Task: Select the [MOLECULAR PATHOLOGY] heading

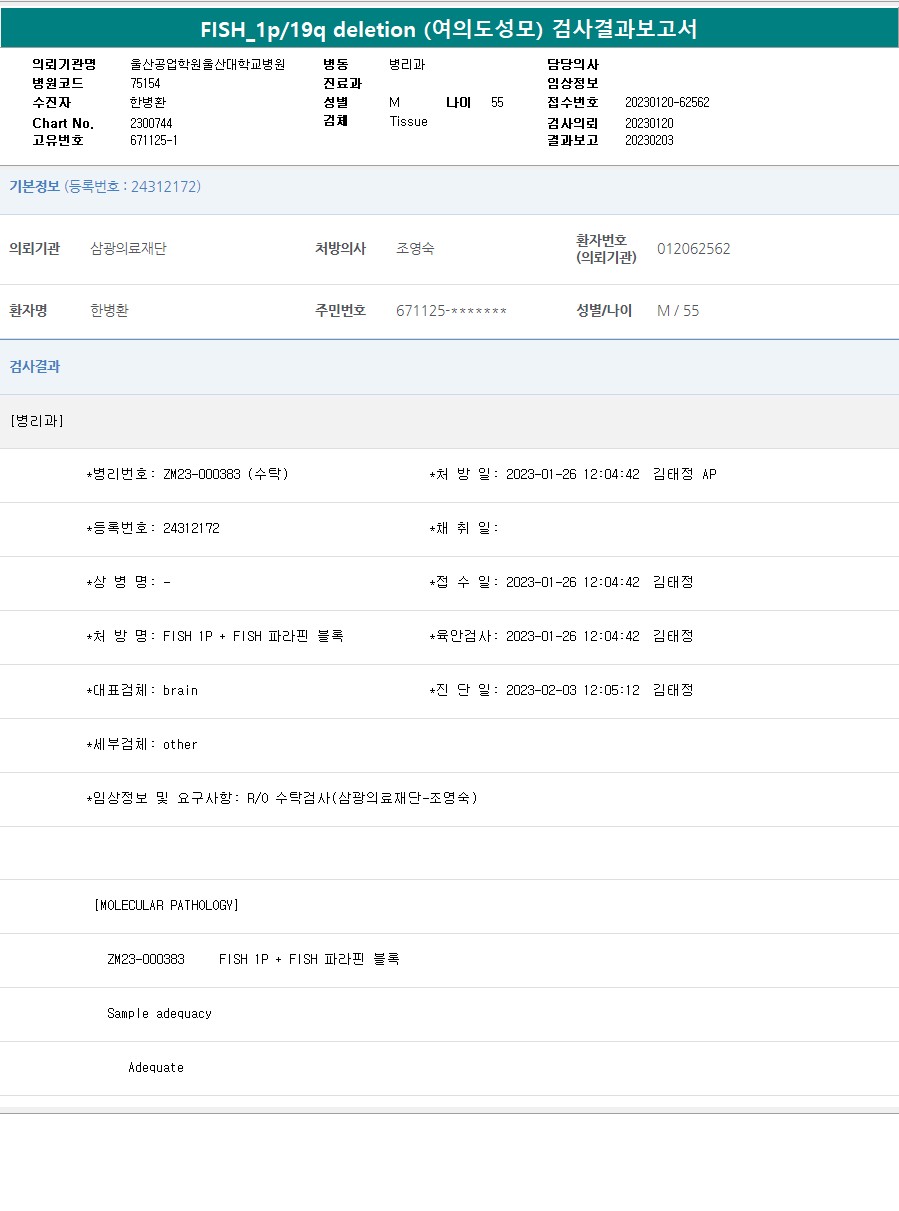Action: 166,905
